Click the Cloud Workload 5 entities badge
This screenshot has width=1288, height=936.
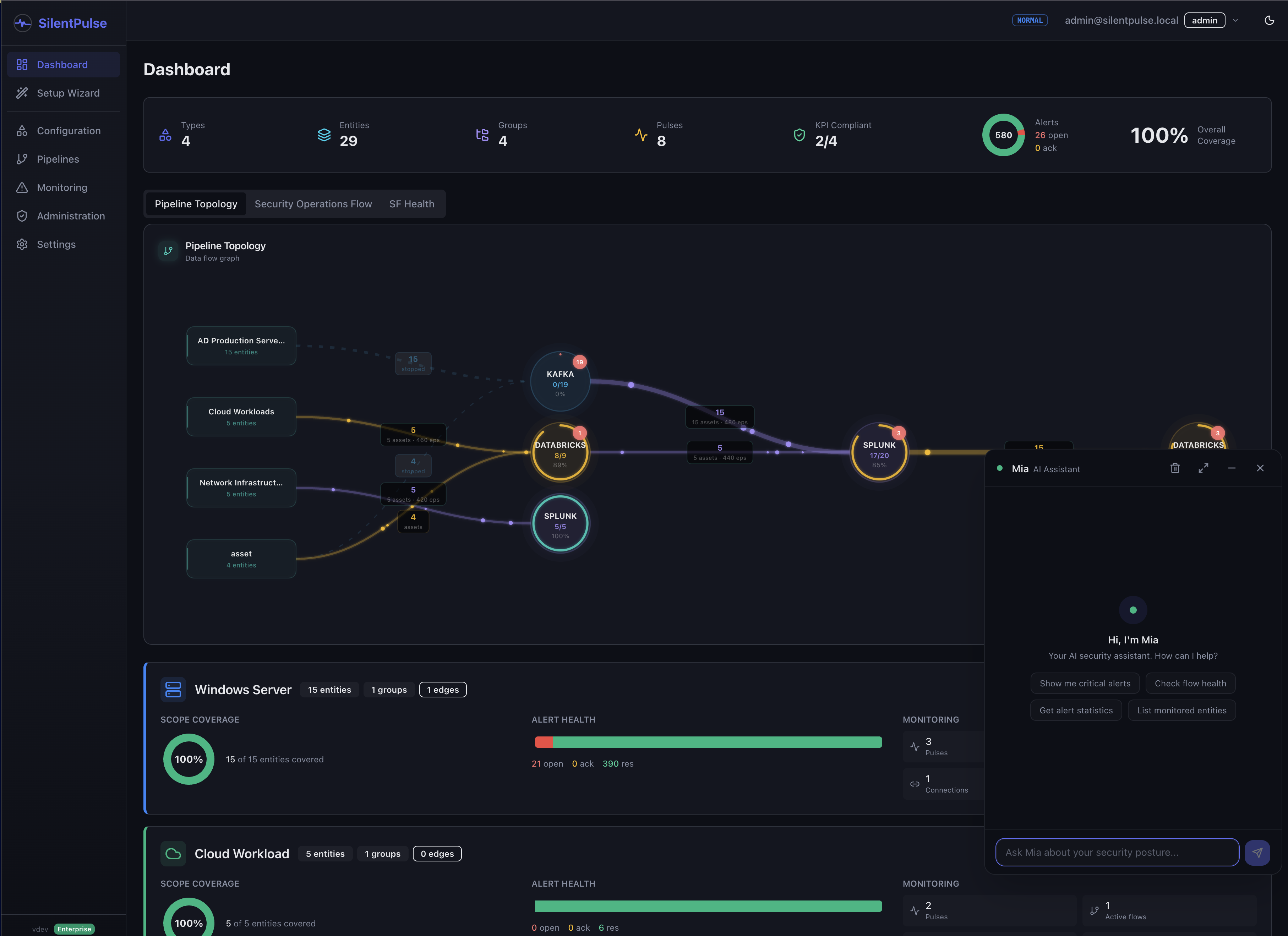(326, 854)
